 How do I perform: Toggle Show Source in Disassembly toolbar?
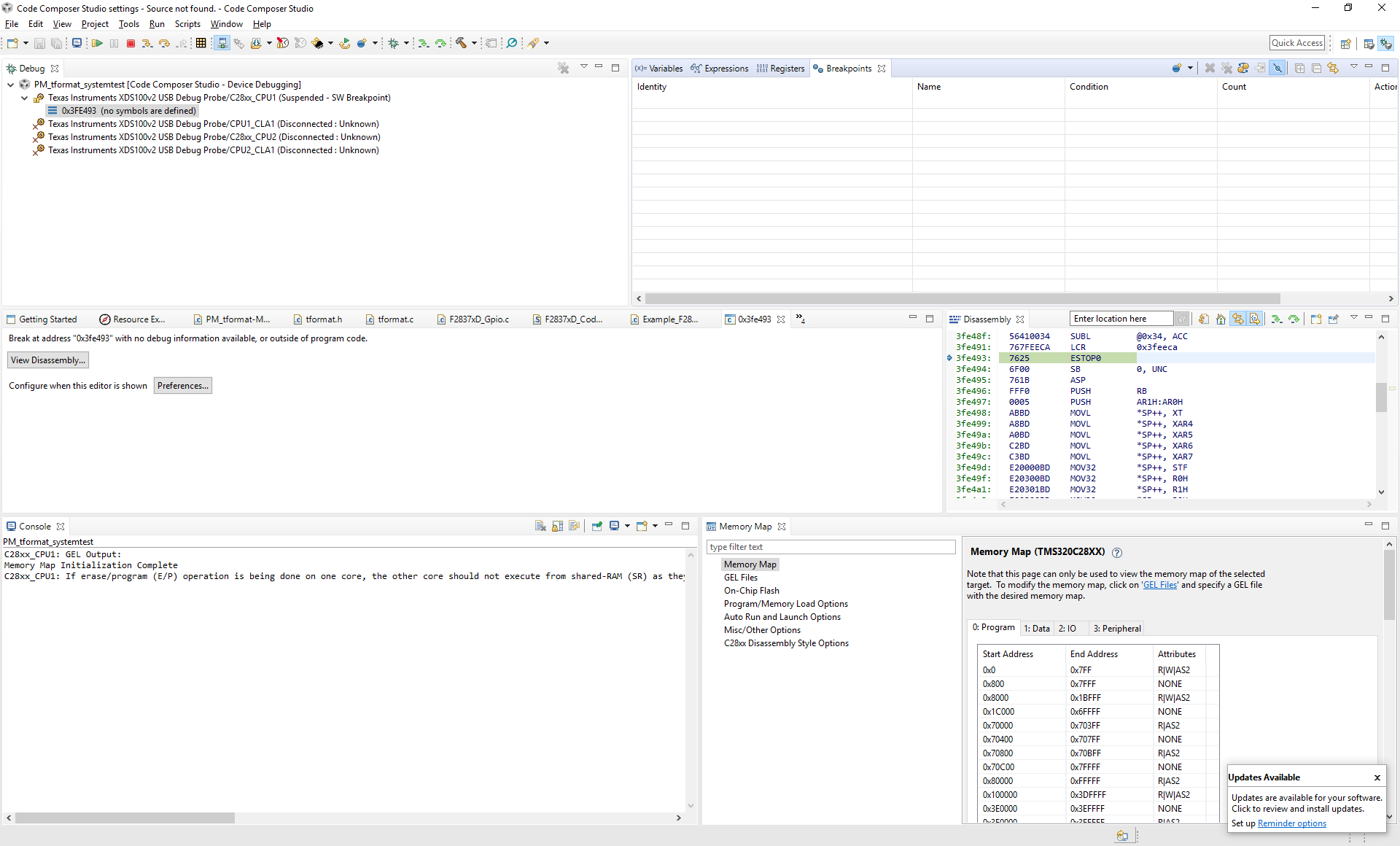point(1254,319)
